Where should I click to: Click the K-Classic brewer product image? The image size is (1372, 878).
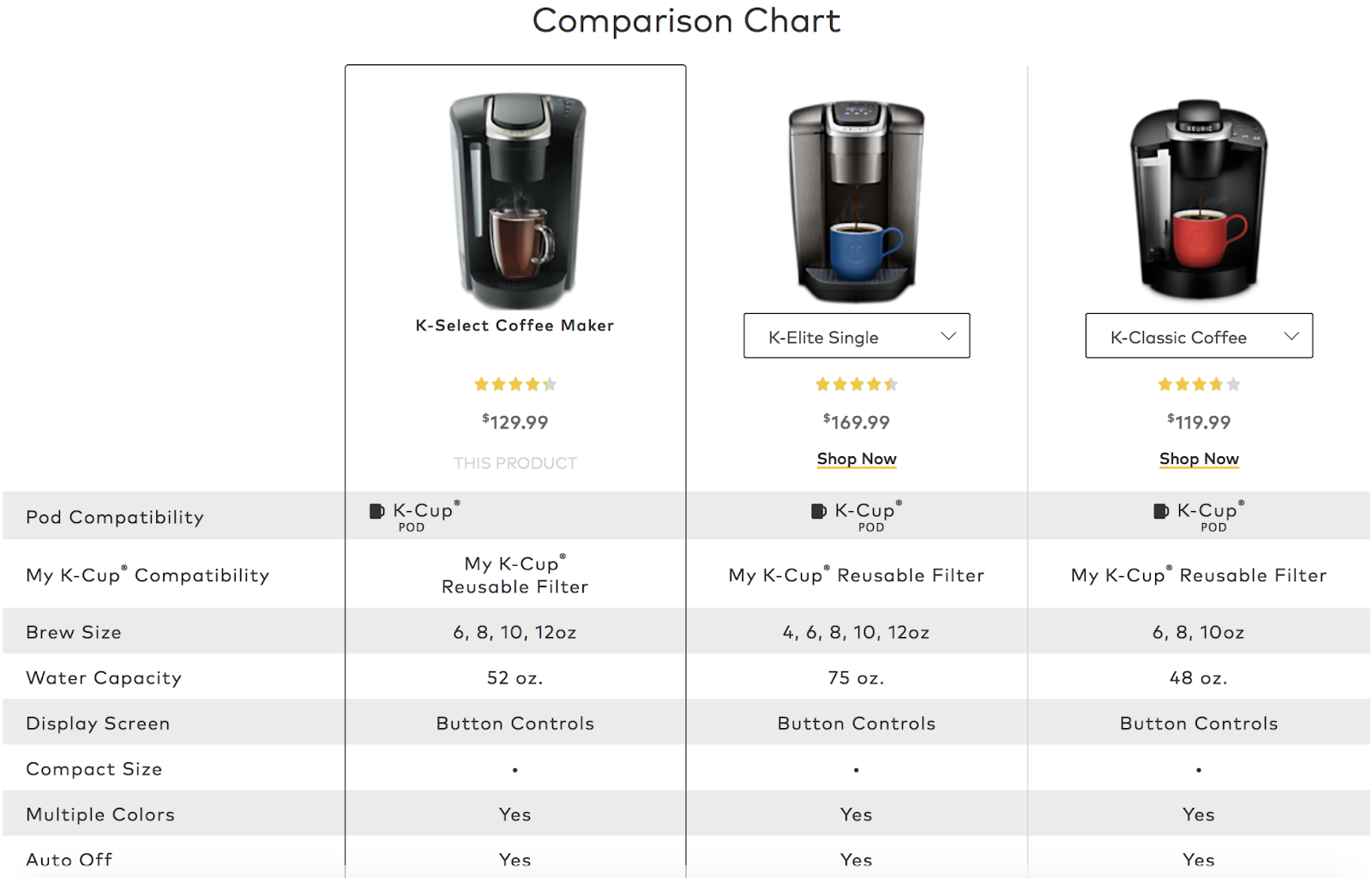point(1198,197)
